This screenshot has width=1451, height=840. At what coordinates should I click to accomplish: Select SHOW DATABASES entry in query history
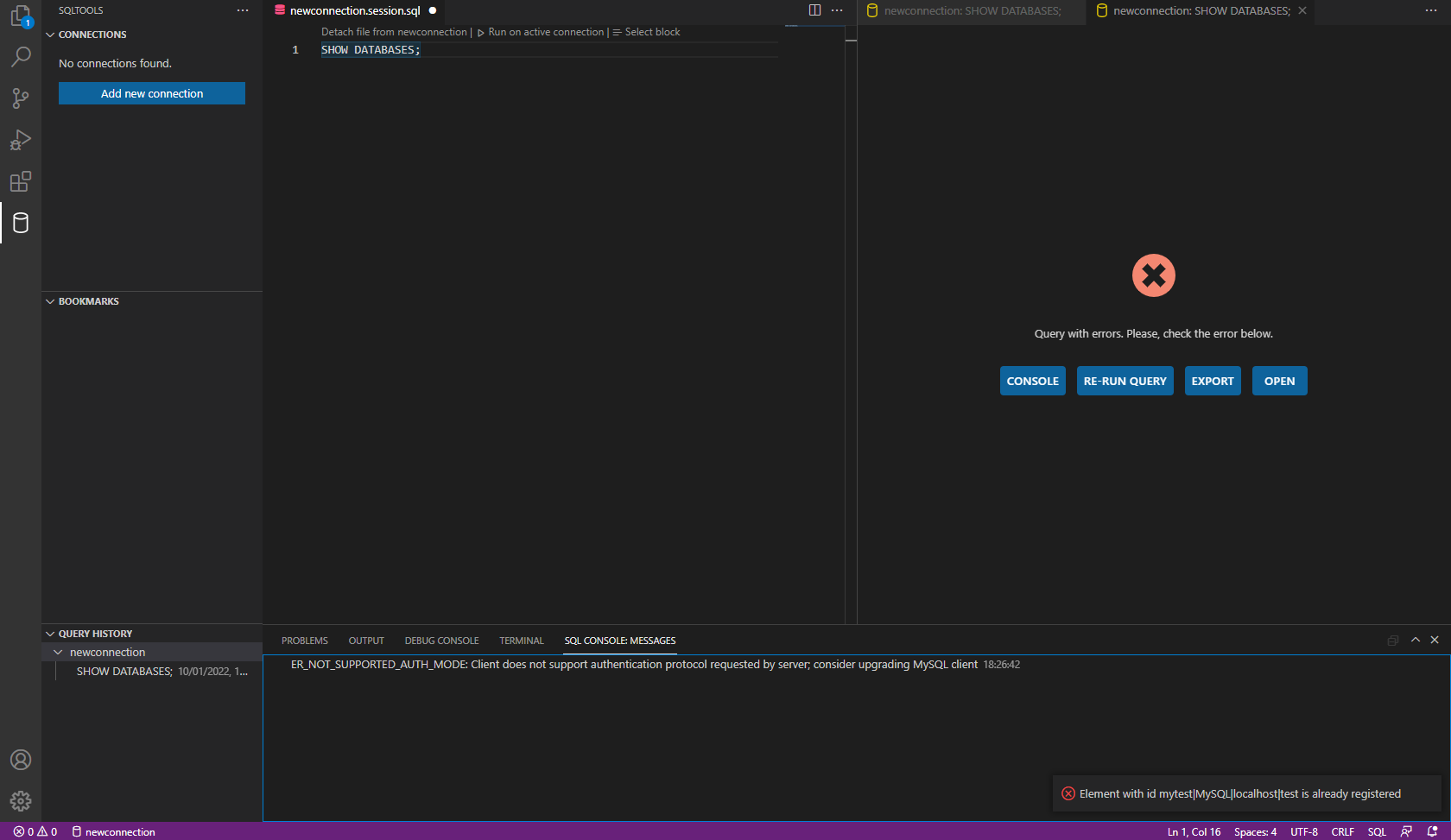(x=162, y=671)
